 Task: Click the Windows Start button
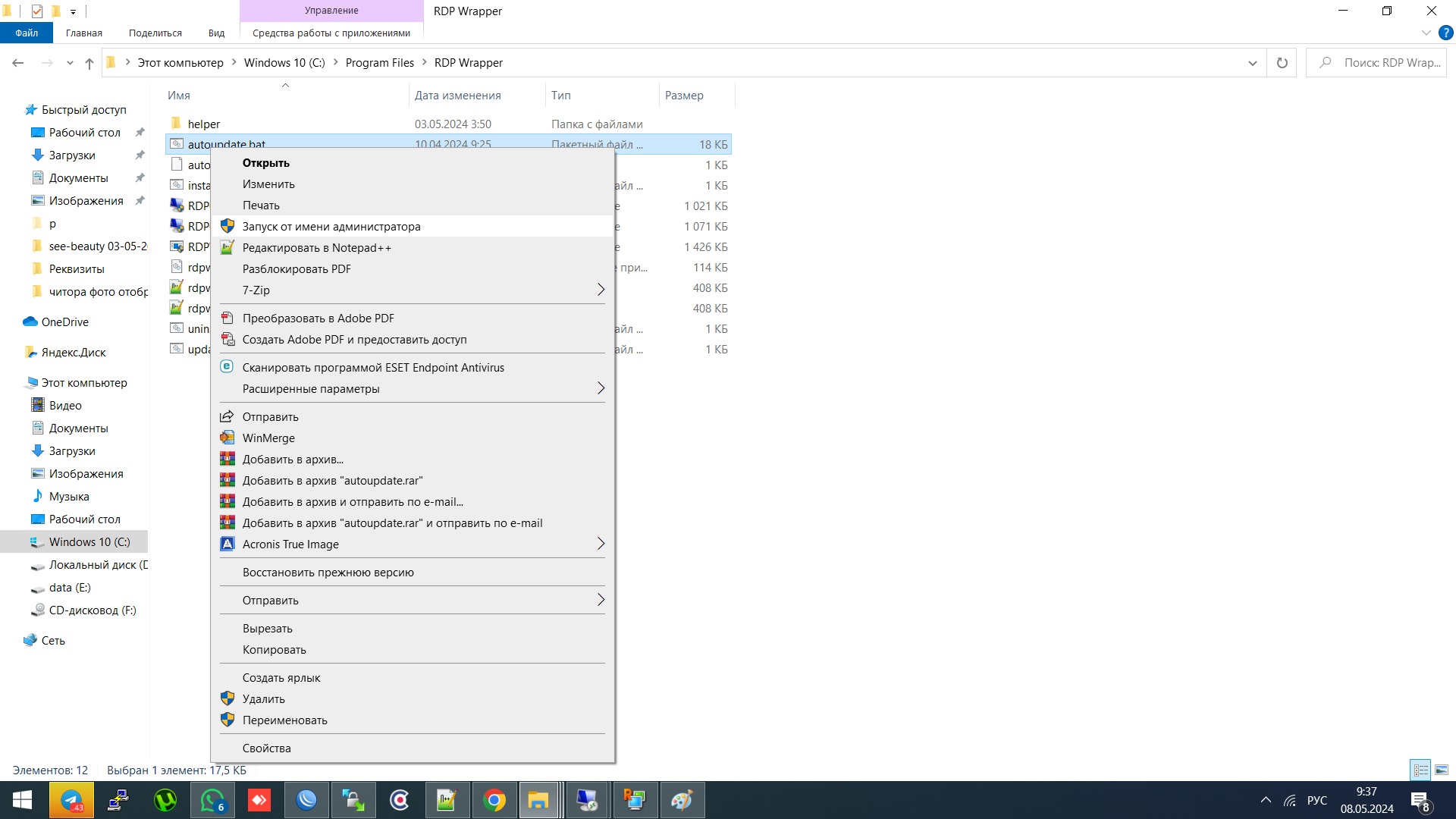[23, 800]
